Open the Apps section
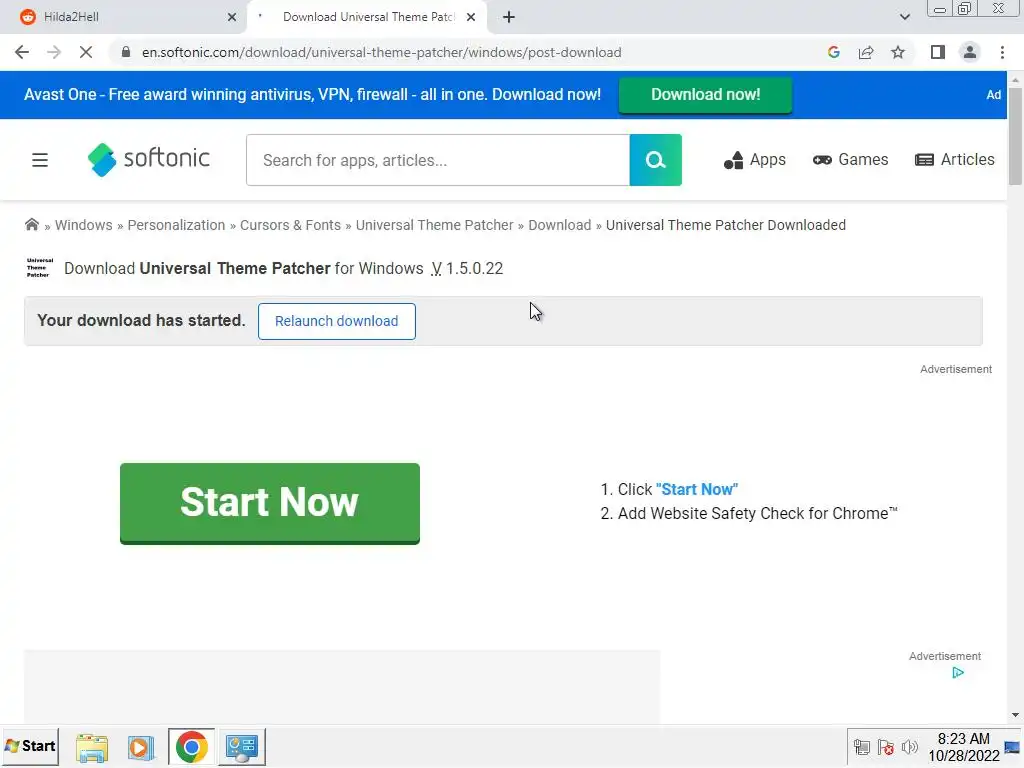Image resolution: width=1024 pixels, height=768 pixels. 754,160
